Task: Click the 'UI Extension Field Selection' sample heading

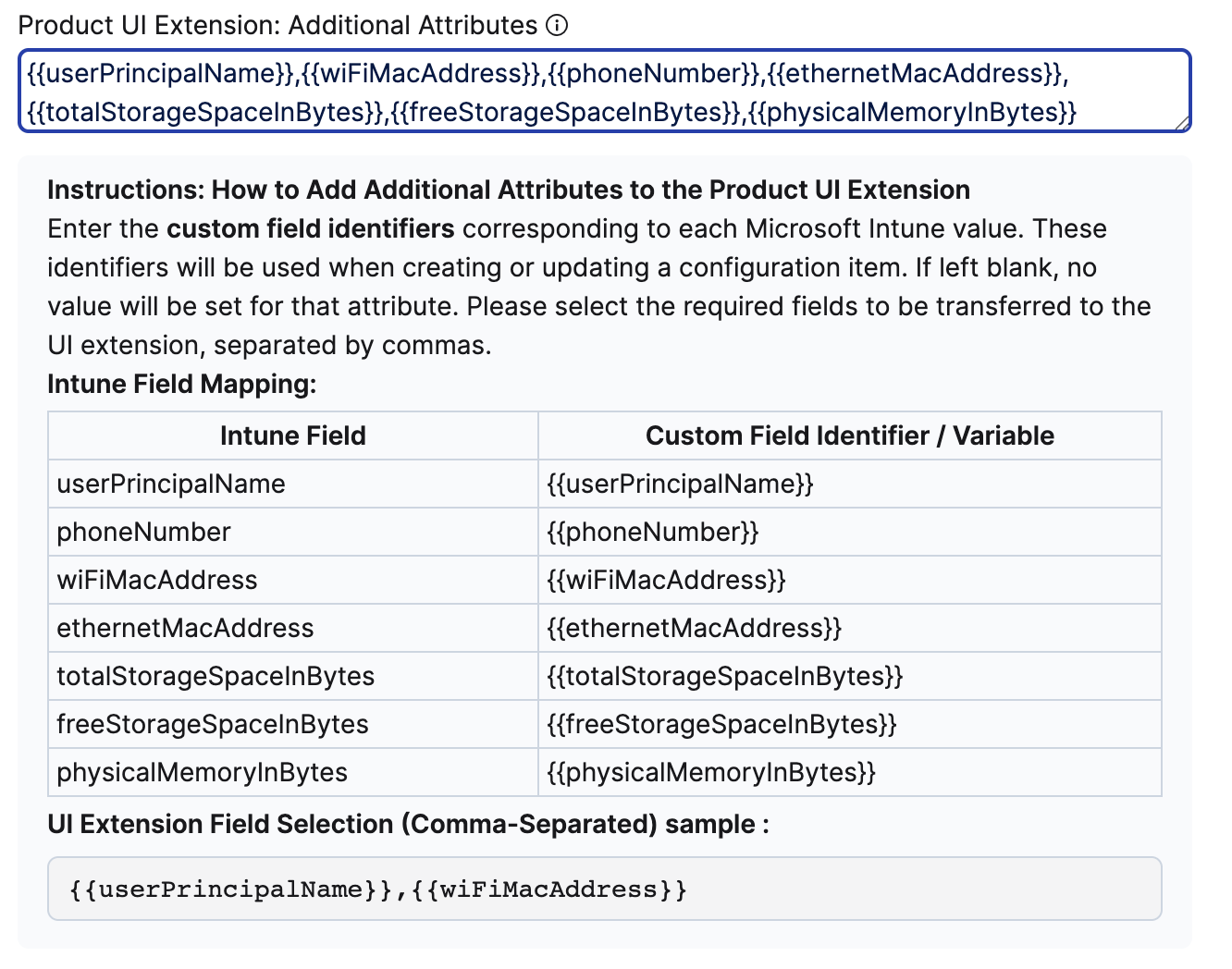Action: coord(408,824)
